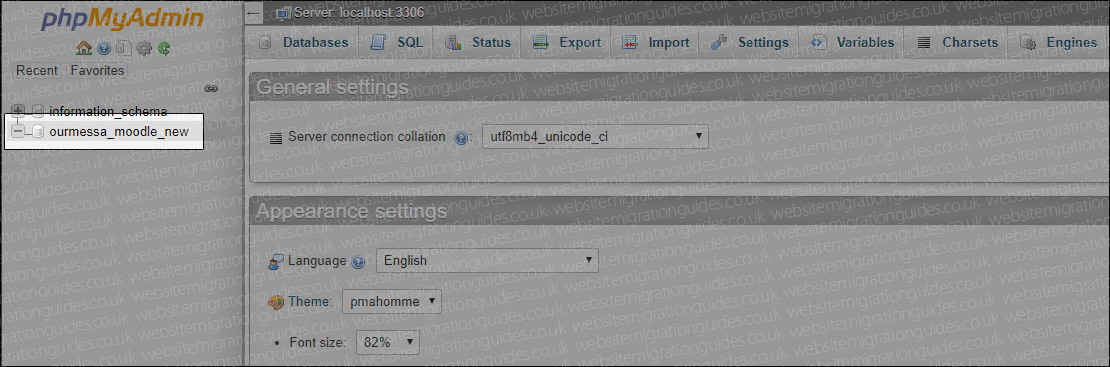Image resolution: width=1110 pixels, height=367 pixels.
Task: Click the Font size label
Action: [317, 344]
